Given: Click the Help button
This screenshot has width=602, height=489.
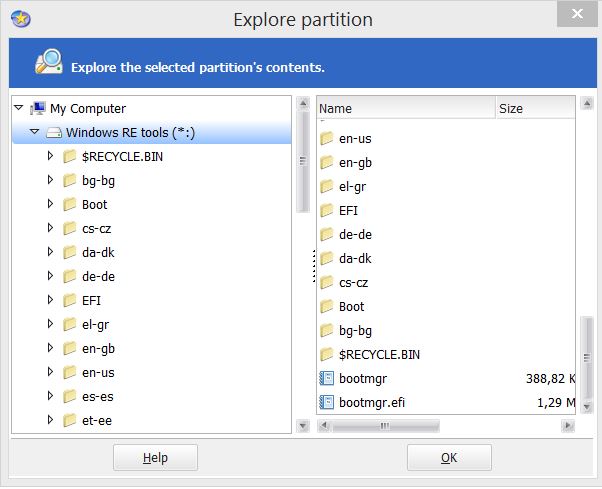Looking at the screenshot, I should pos(155,458).
